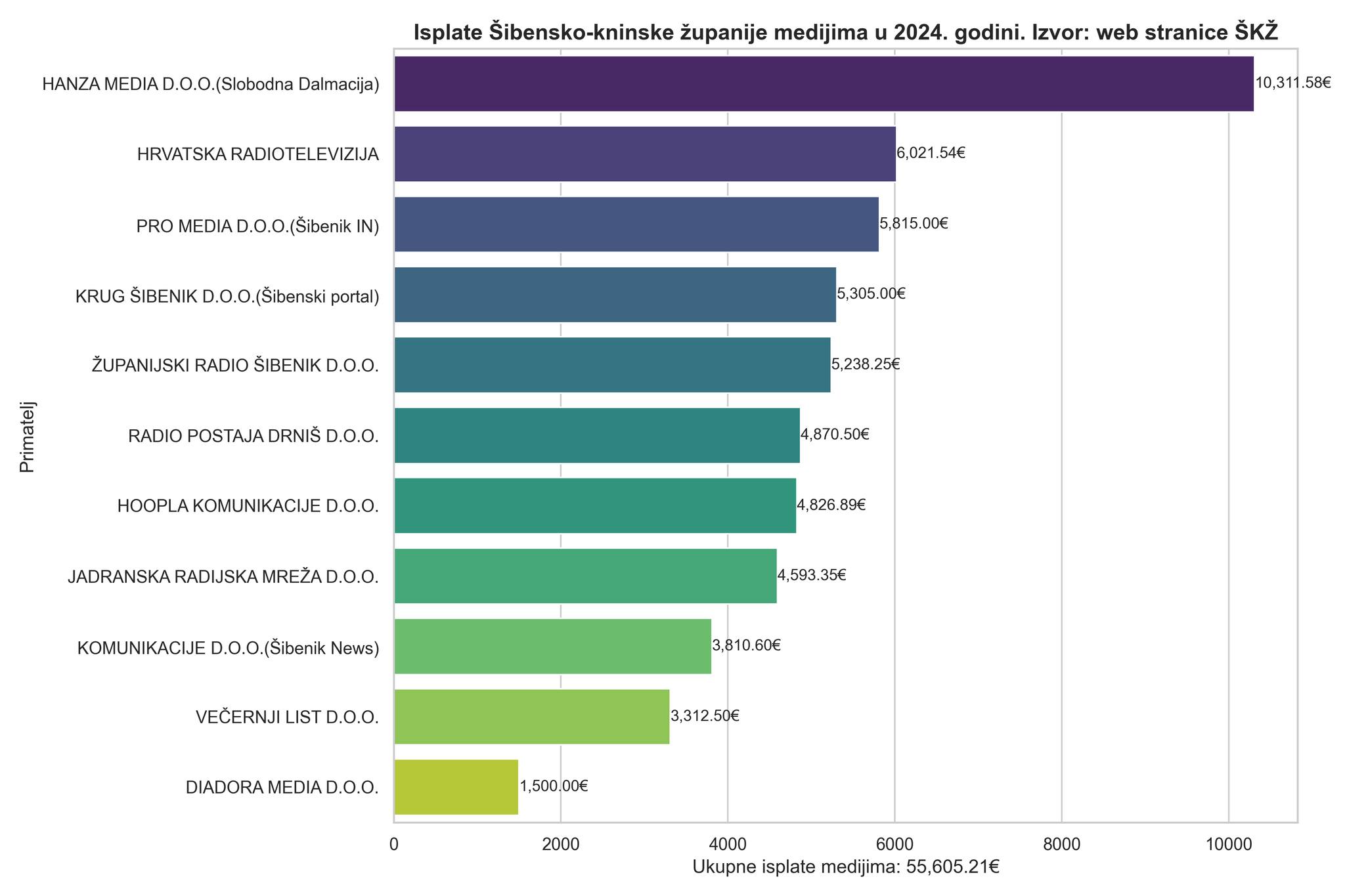The height and width of the screenshot is (896, 1345).
Task: Click the ŽUPANIJSKI RADIO ŠIBENIK bar
Action: [612, 365]
